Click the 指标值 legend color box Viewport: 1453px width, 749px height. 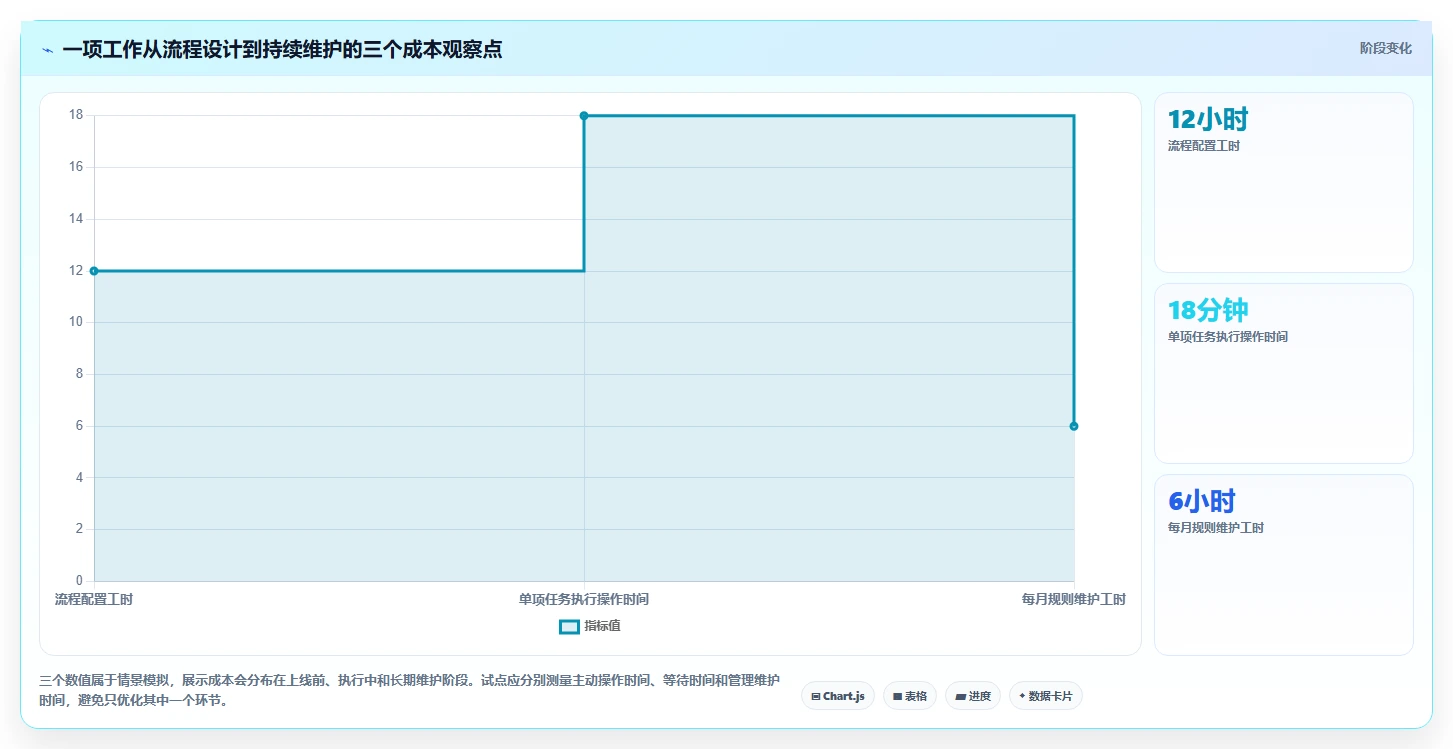pyautogui.click(x=569, y=627)
